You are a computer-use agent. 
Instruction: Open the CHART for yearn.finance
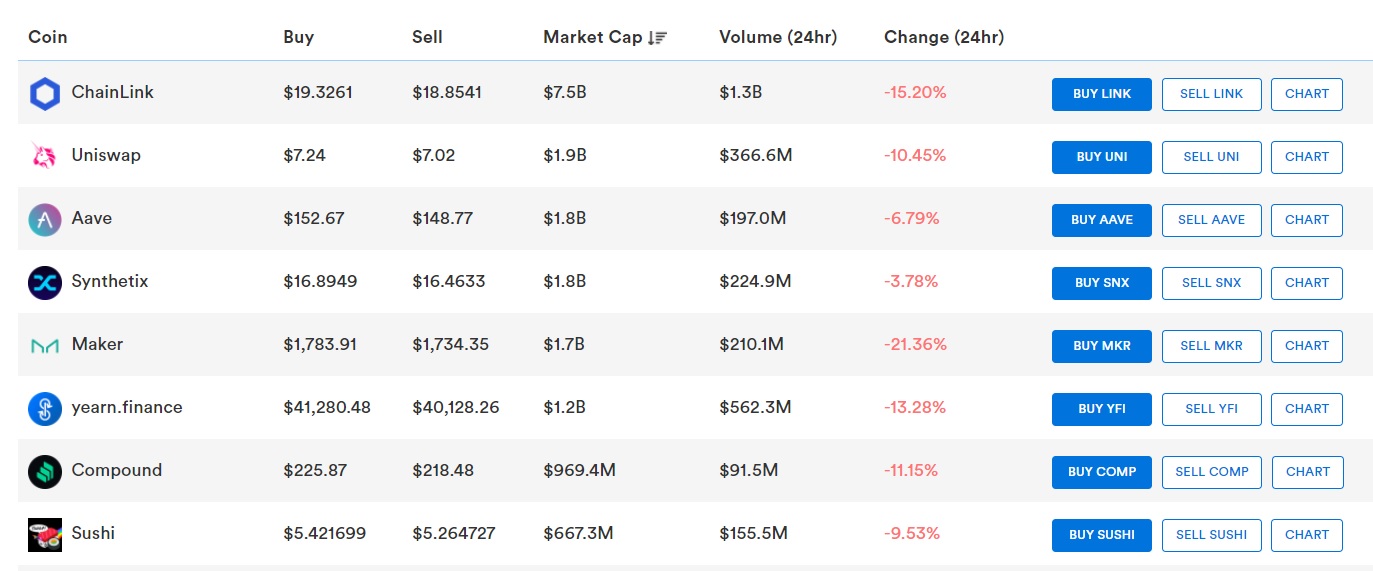[x=1306, y=409]
